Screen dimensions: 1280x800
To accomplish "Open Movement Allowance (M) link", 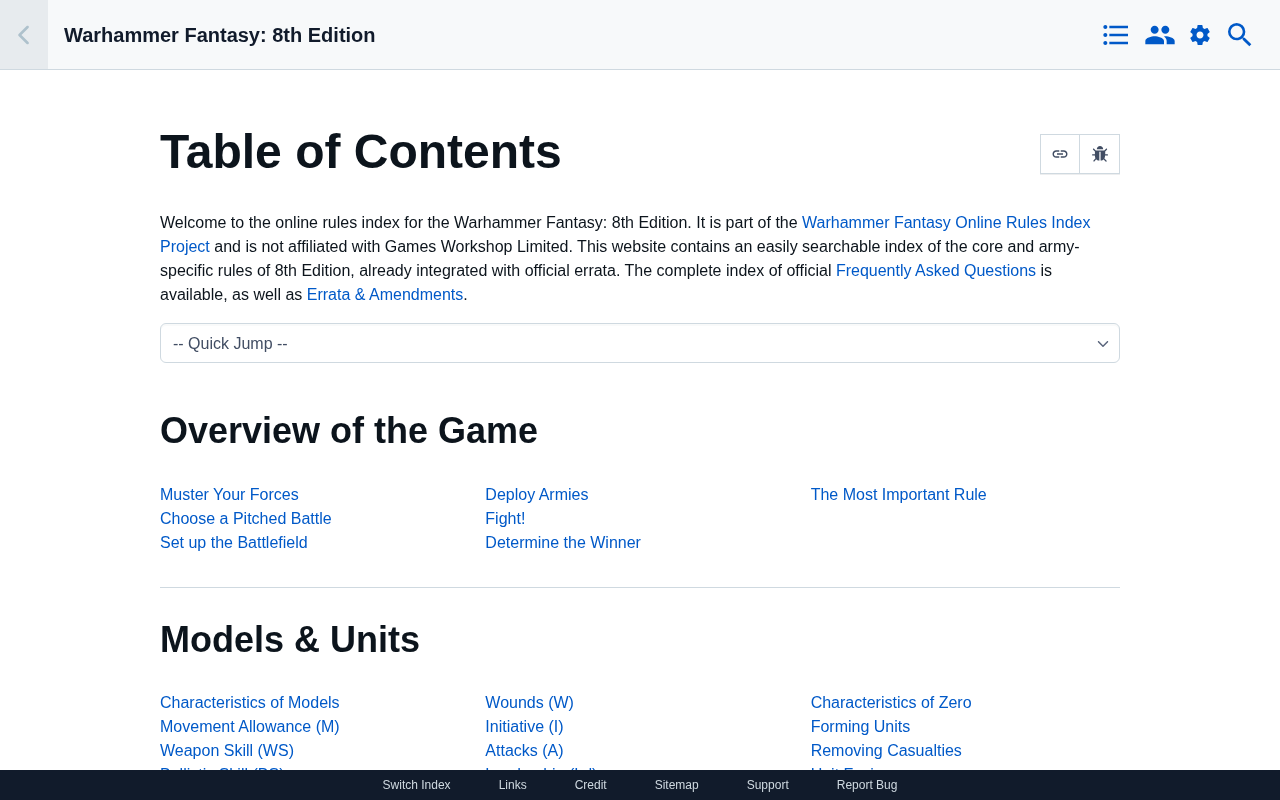I will click(250, 726).
